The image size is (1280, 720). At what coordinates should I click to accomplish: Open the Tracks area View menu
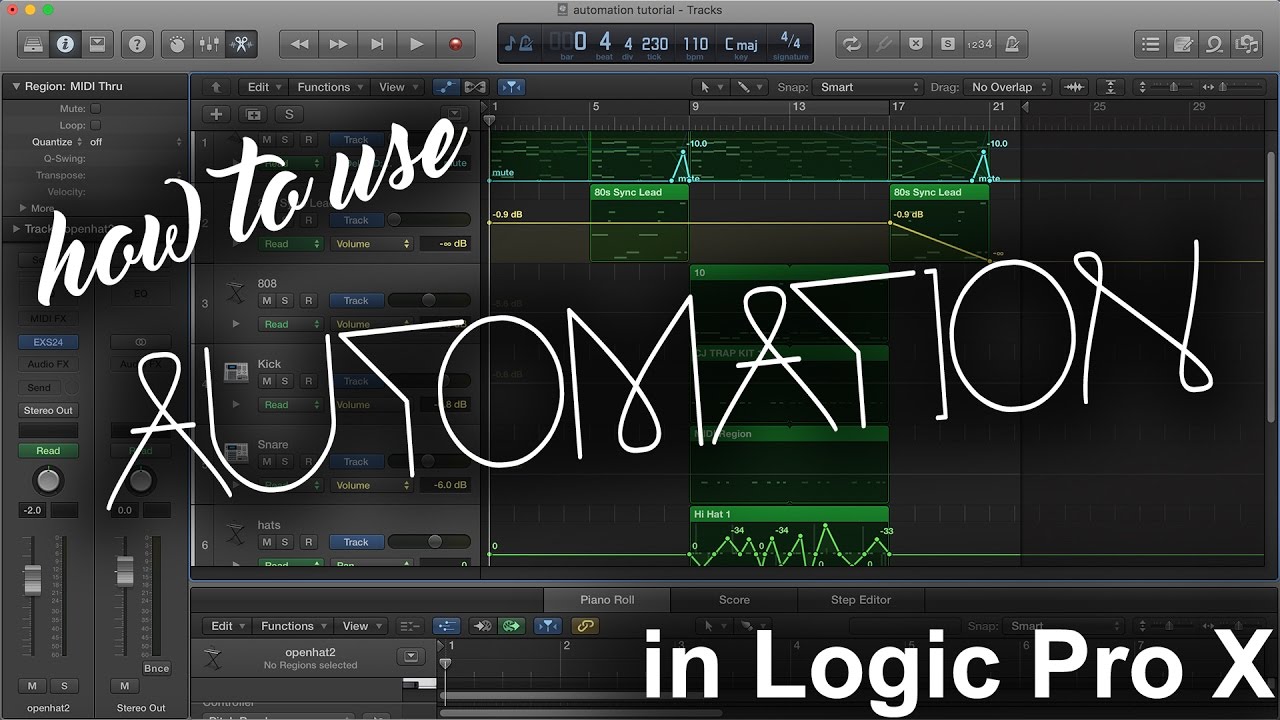(397, 87)
